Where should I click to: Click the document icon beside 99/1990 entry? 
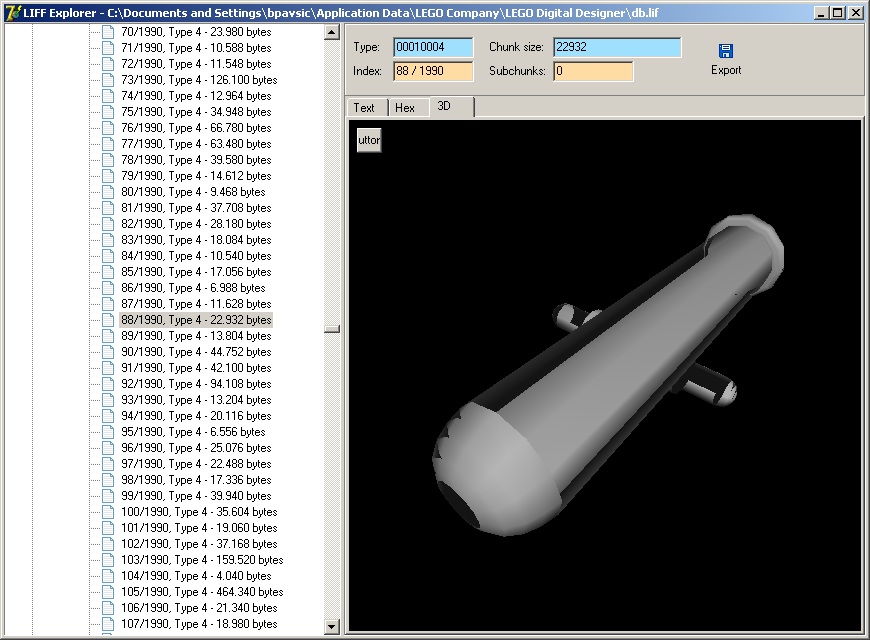pyautogui.click(x=109, y=496)
